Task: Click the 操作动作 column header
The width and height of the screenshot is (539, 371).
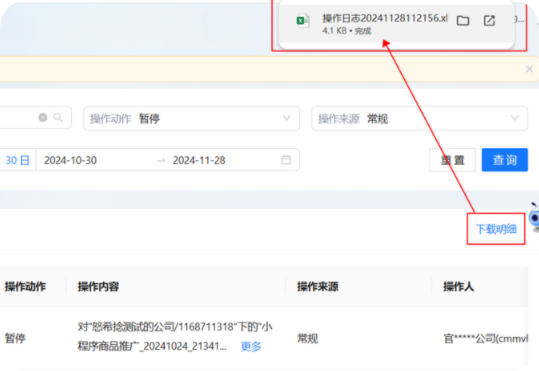Action: click(25, 286)
